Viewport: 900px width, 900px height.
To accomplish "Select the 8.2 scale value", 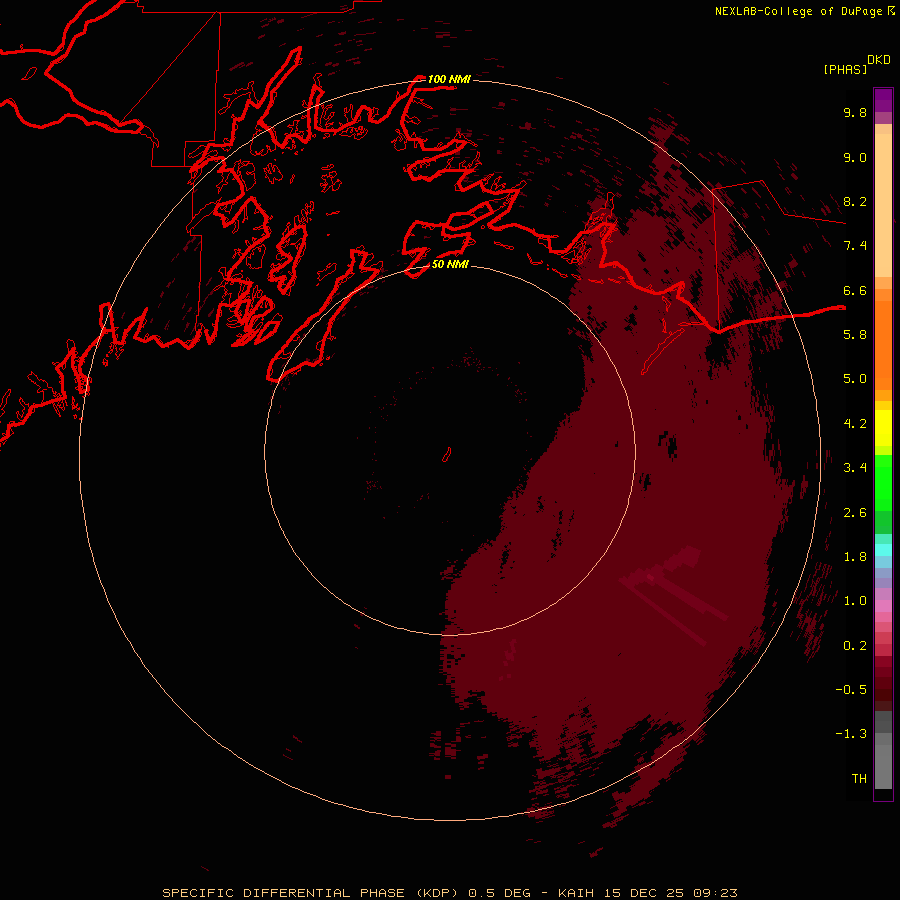I will pyautogui.click(x=855, y=201).
